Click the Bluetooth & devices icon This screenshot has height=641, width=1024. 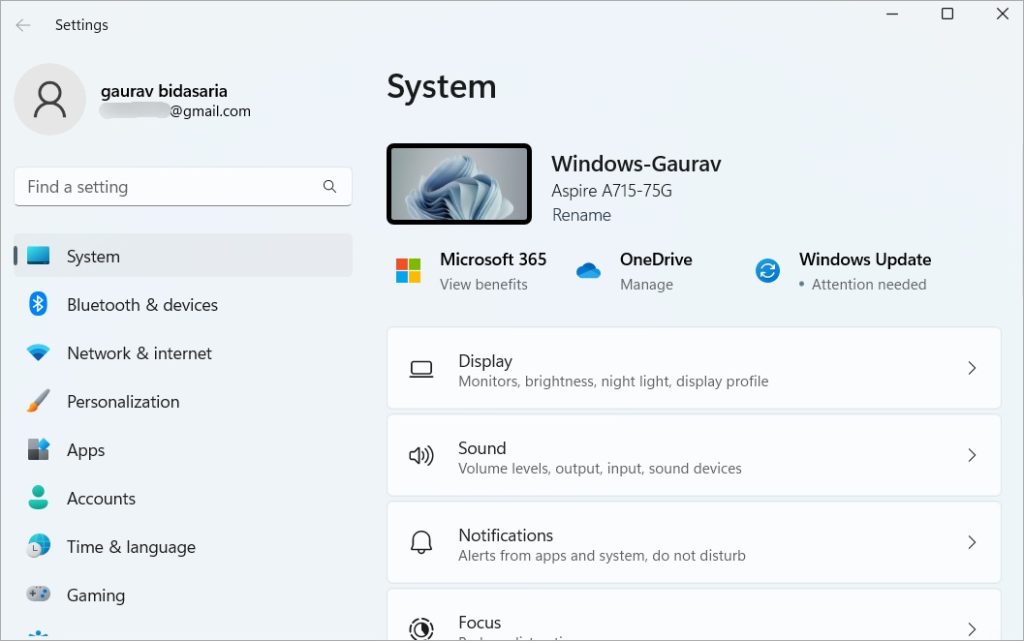point(38,304)
